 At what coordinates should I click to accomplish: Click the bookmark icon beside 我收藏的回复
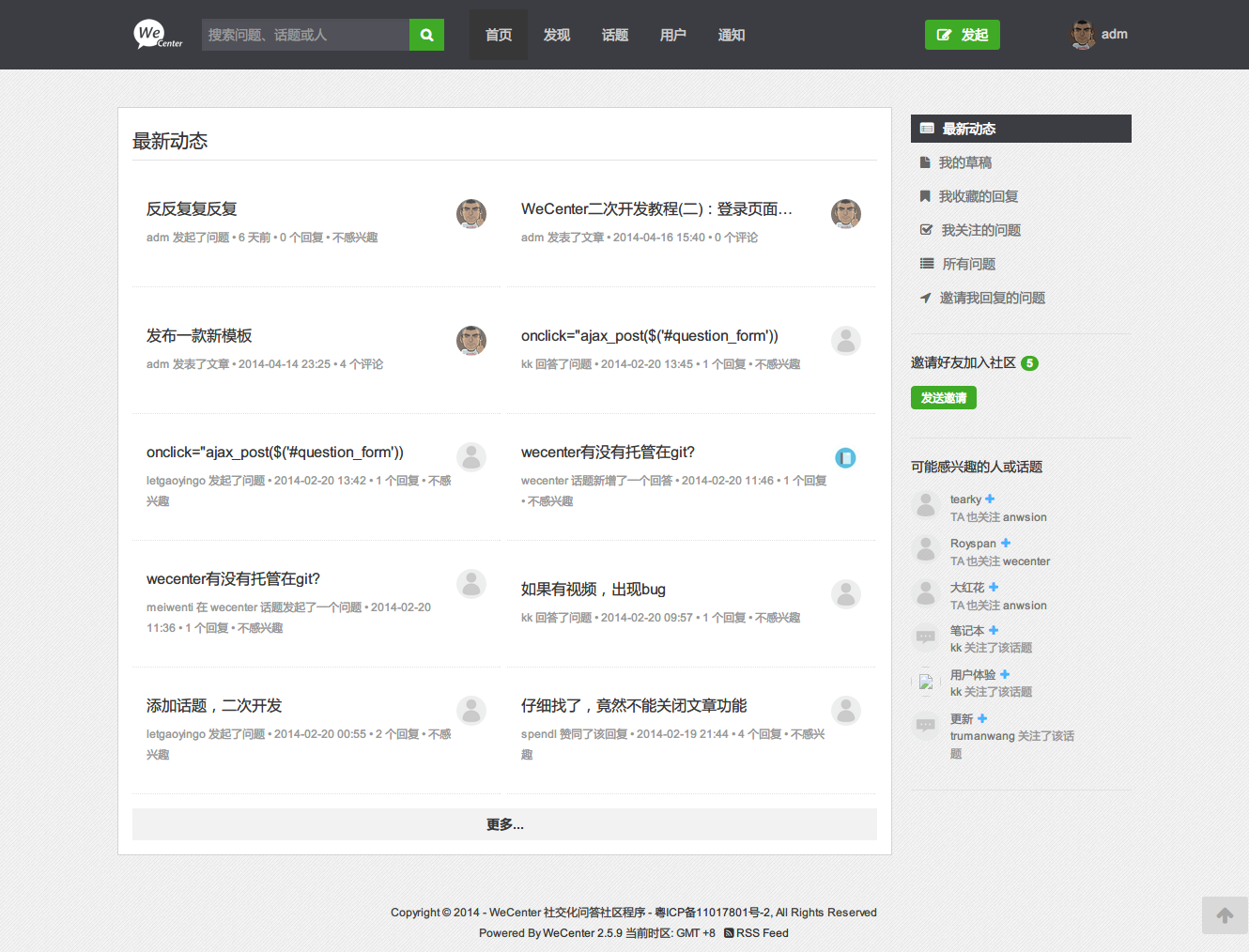[x=925, y=196]
